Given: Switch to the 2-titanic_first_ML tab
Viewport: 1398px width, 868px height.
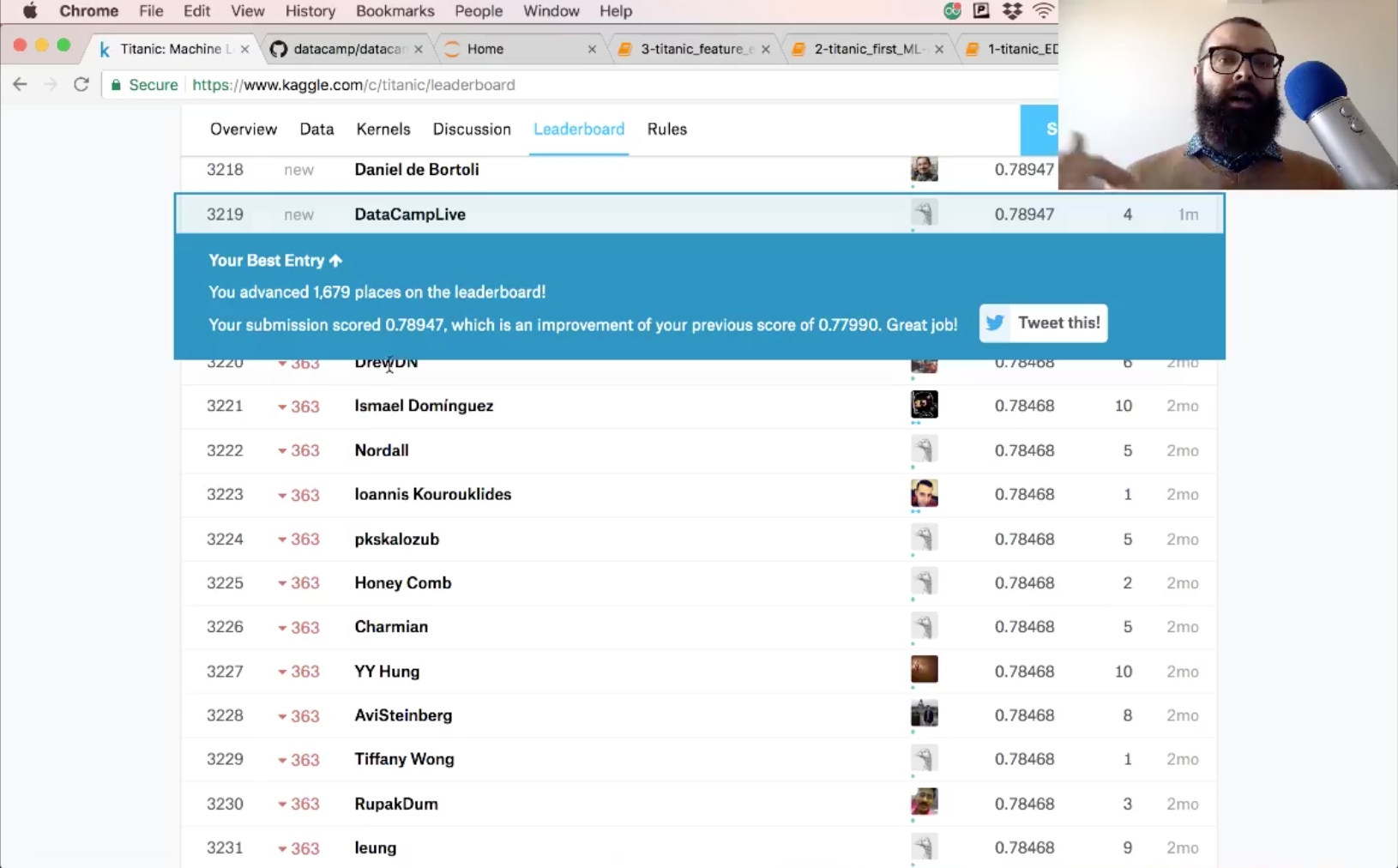Looking at the screenshot, I should click(866, 49).
